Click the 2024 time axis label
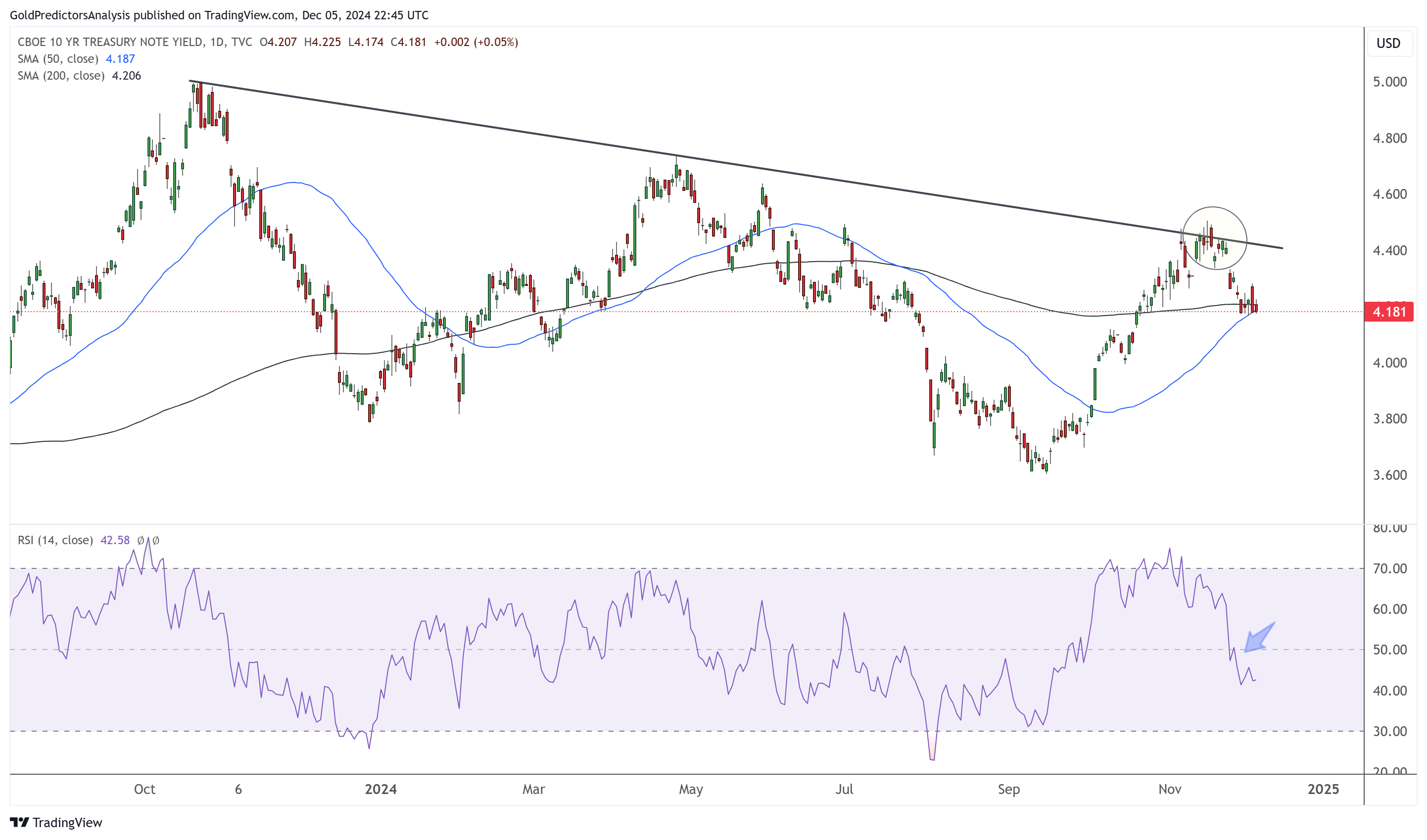Viewport: 1427px width, 840px height. [x=381, y=789]
